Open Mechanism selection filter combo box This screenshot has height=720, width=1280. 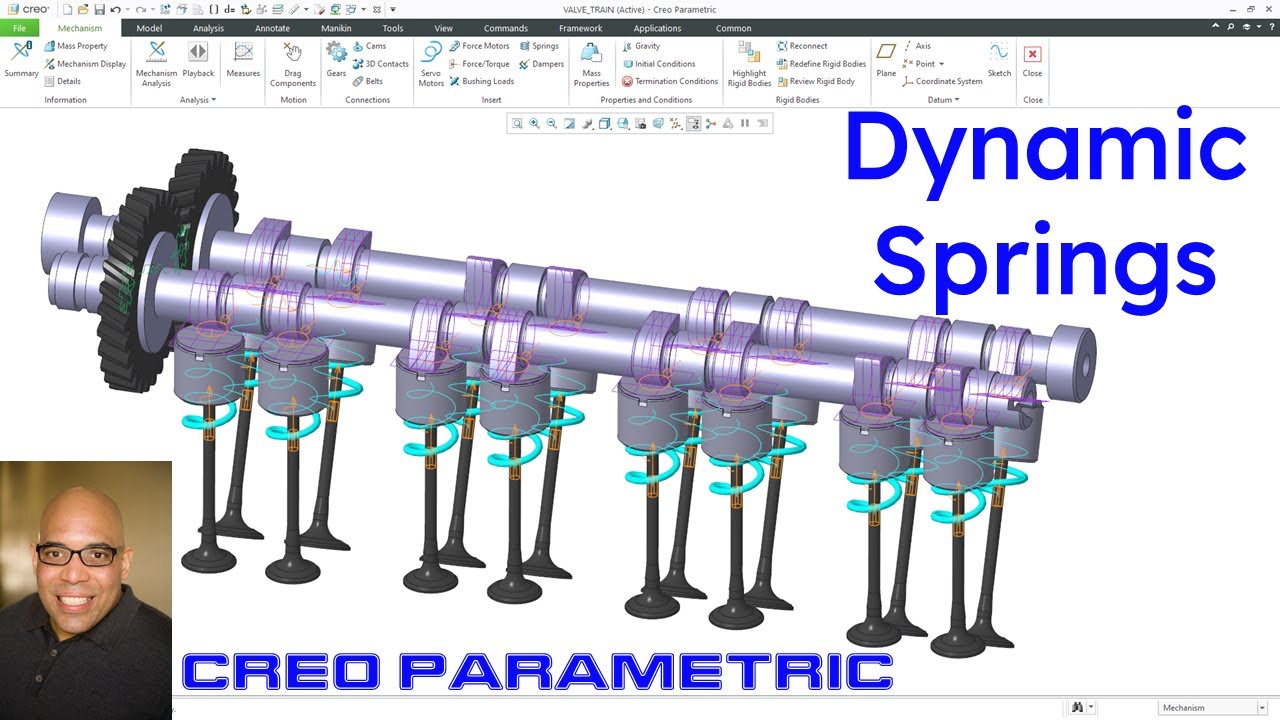(x=1212, y=708)
